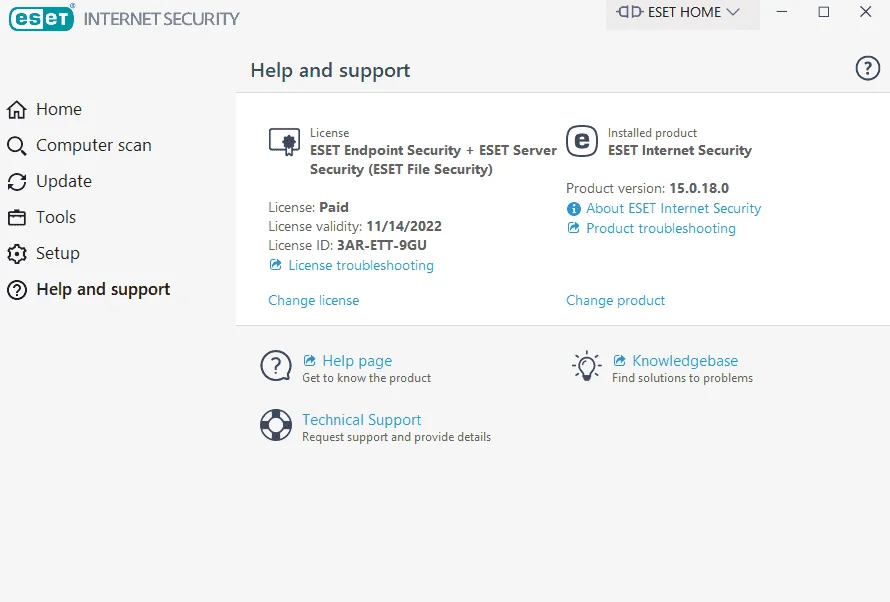Click the Technical Support lifebuoy icon
This screenshot has height=602, width=890.
click(276, 425)
